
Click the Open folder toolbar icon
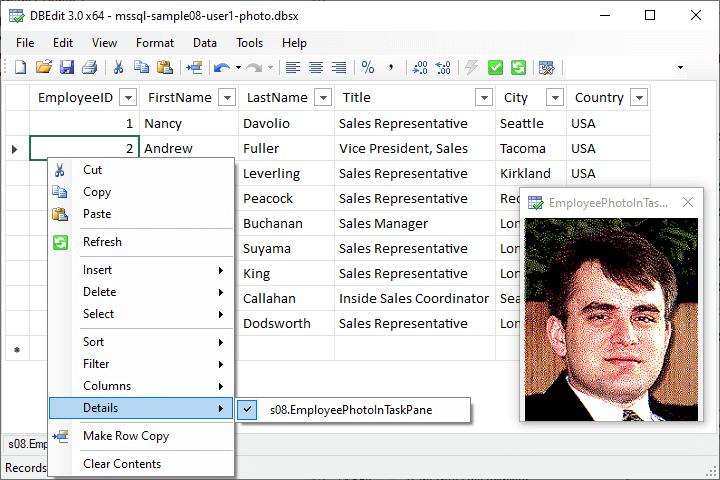click(x=43, y=67)
